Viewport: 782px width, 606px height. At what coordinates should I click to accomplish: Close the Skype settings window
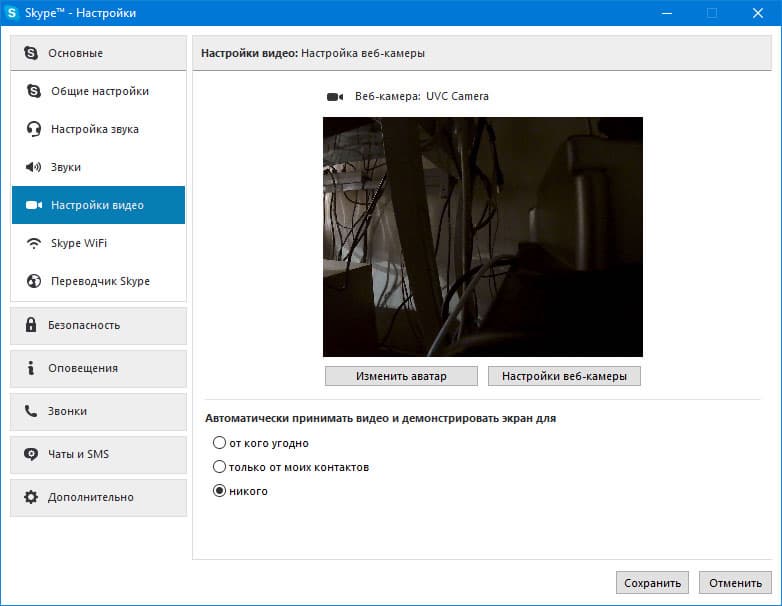point(758,13)
